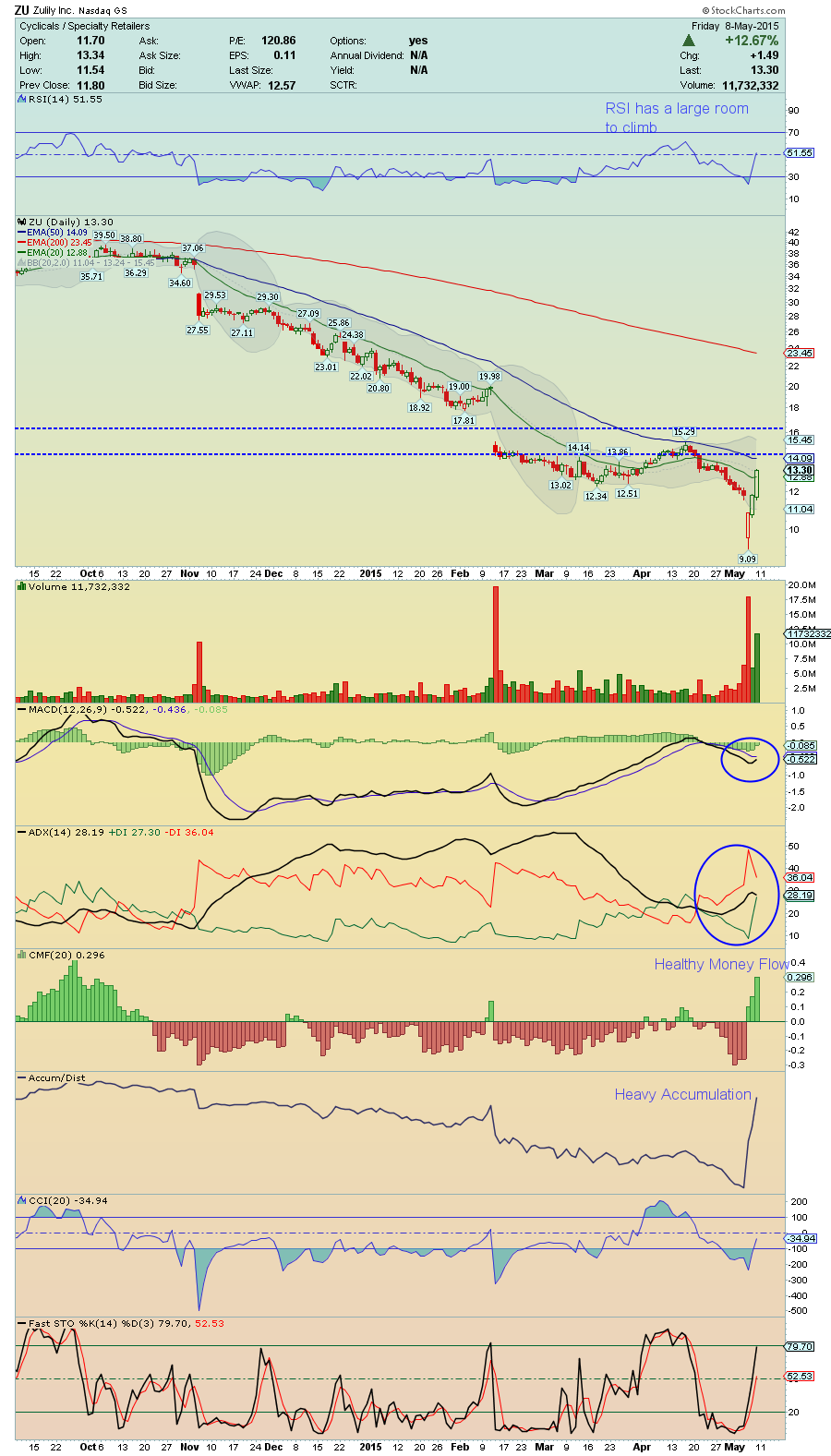Click the 'Healthy Money Flow' annotation
The image size is (831, 1456).
point(722,964)
